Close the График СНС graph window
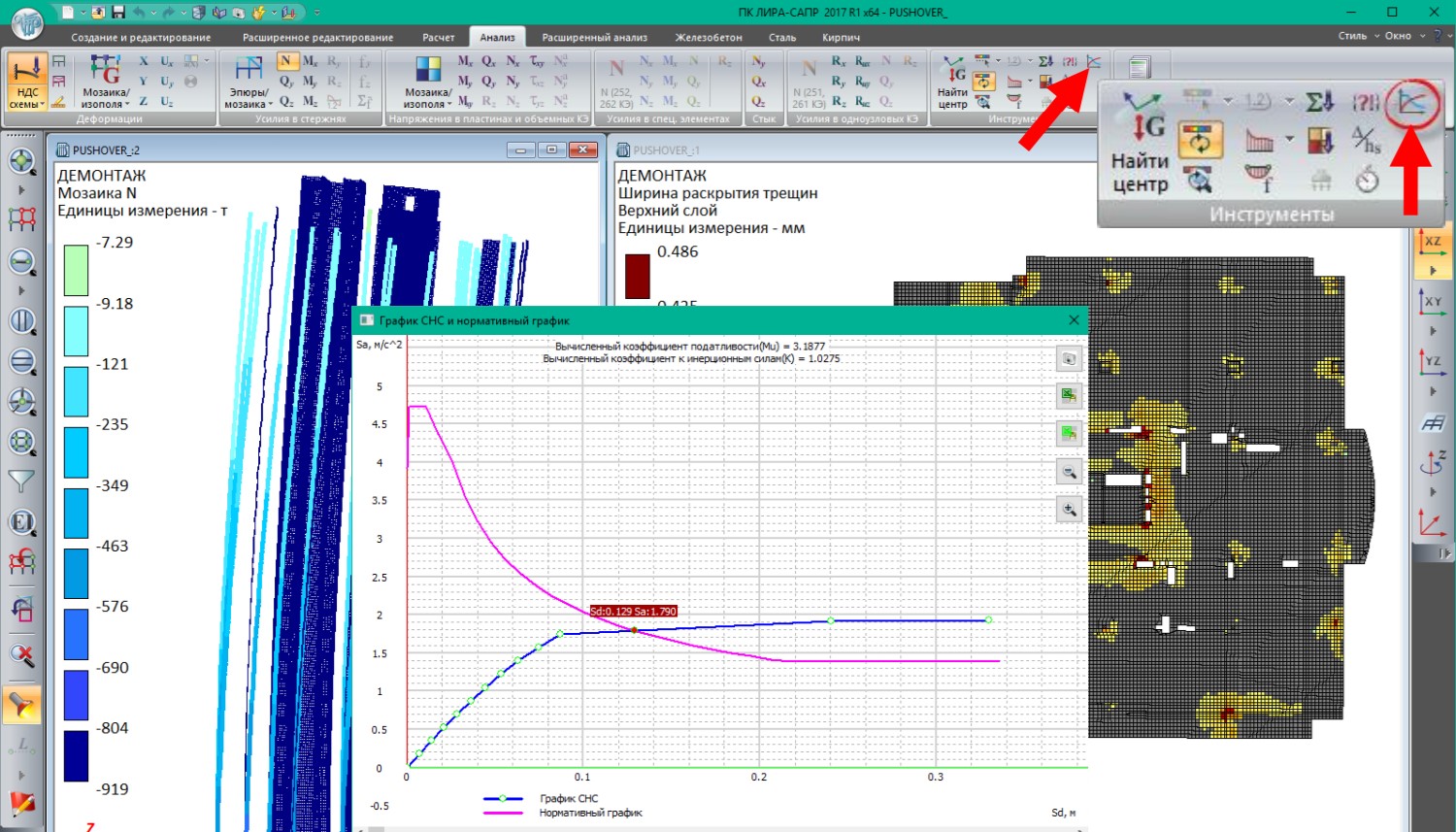The height and width of the screenshot is (832, 1456). click(1074, 320)
